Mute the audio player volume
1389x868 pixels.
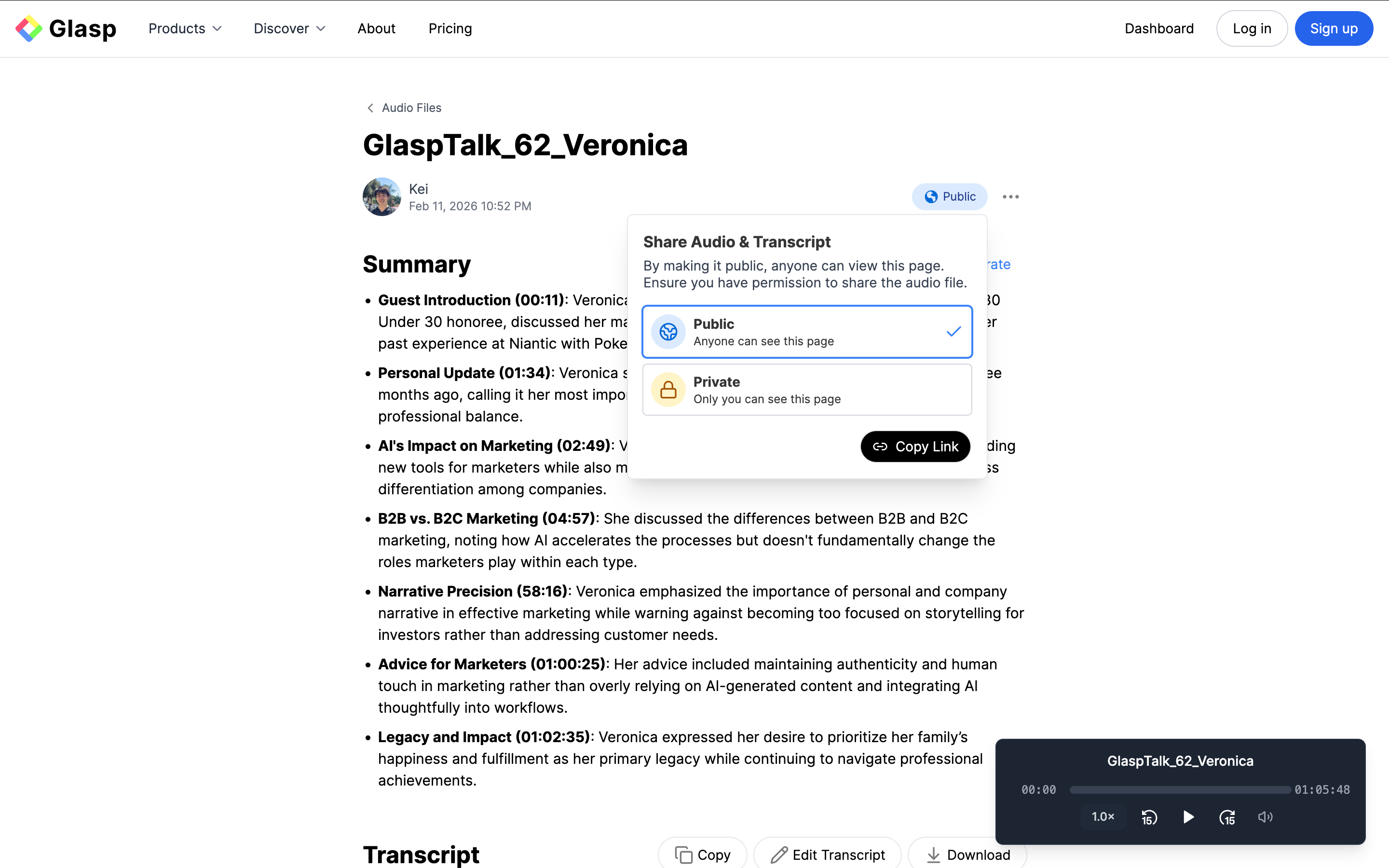[1265, 817]
